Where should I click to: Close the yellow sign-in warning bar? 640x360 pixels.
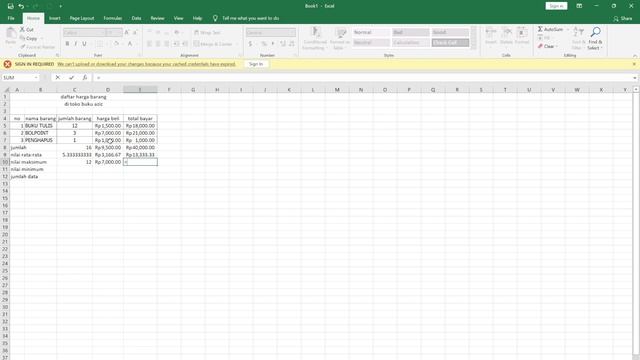click(634, 64)
